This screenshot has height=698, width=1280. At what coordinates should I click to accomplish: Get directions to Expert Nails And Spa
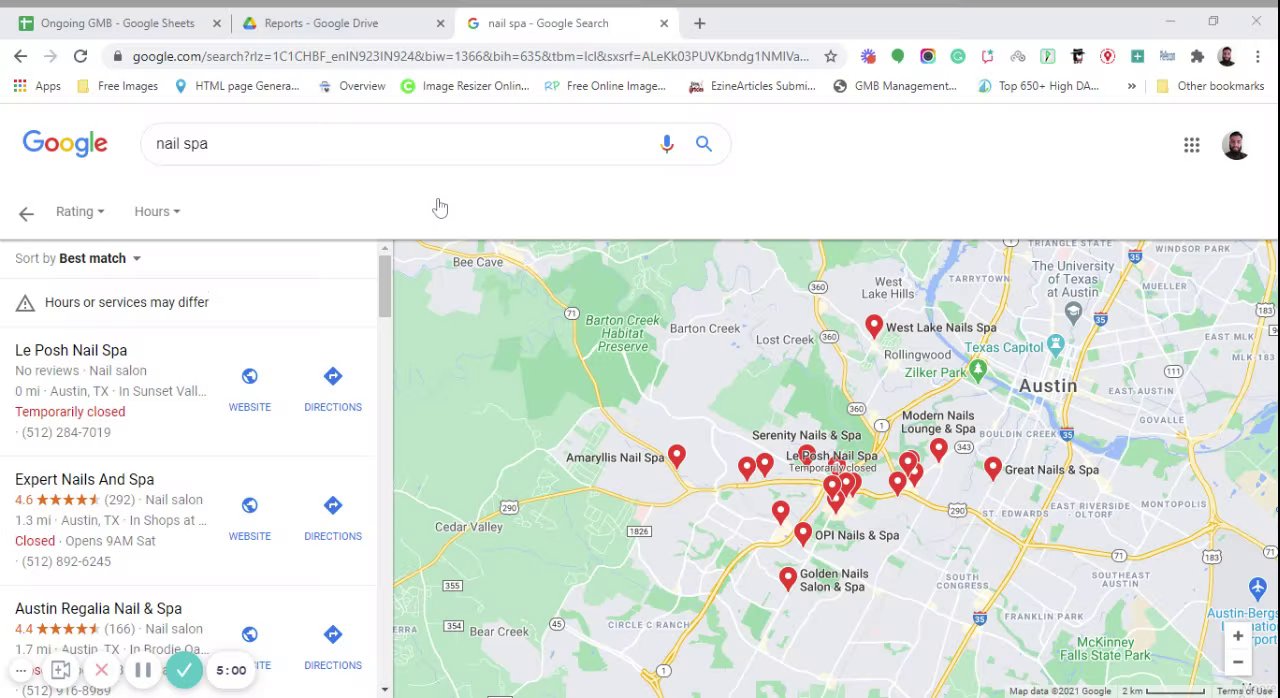pos(333,505)
